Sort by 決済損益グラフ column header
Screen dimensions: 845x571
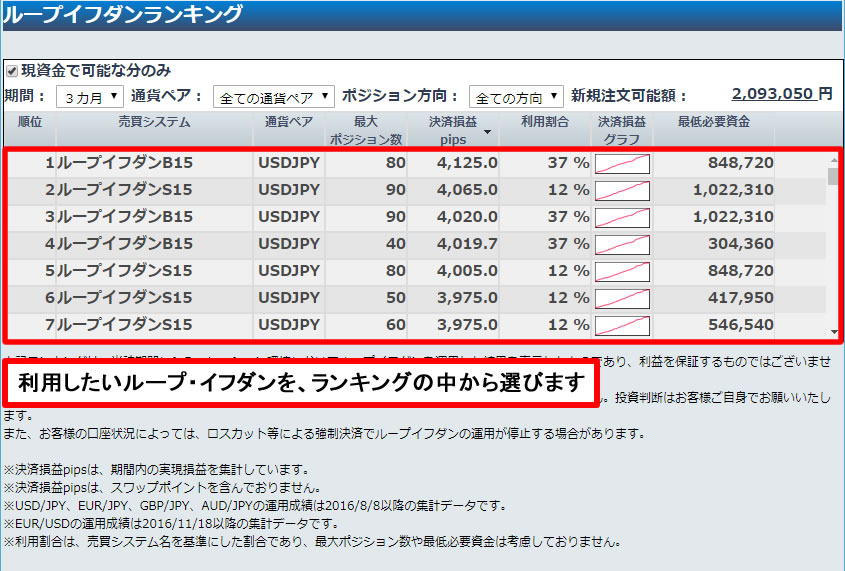(x=622, y=130)
